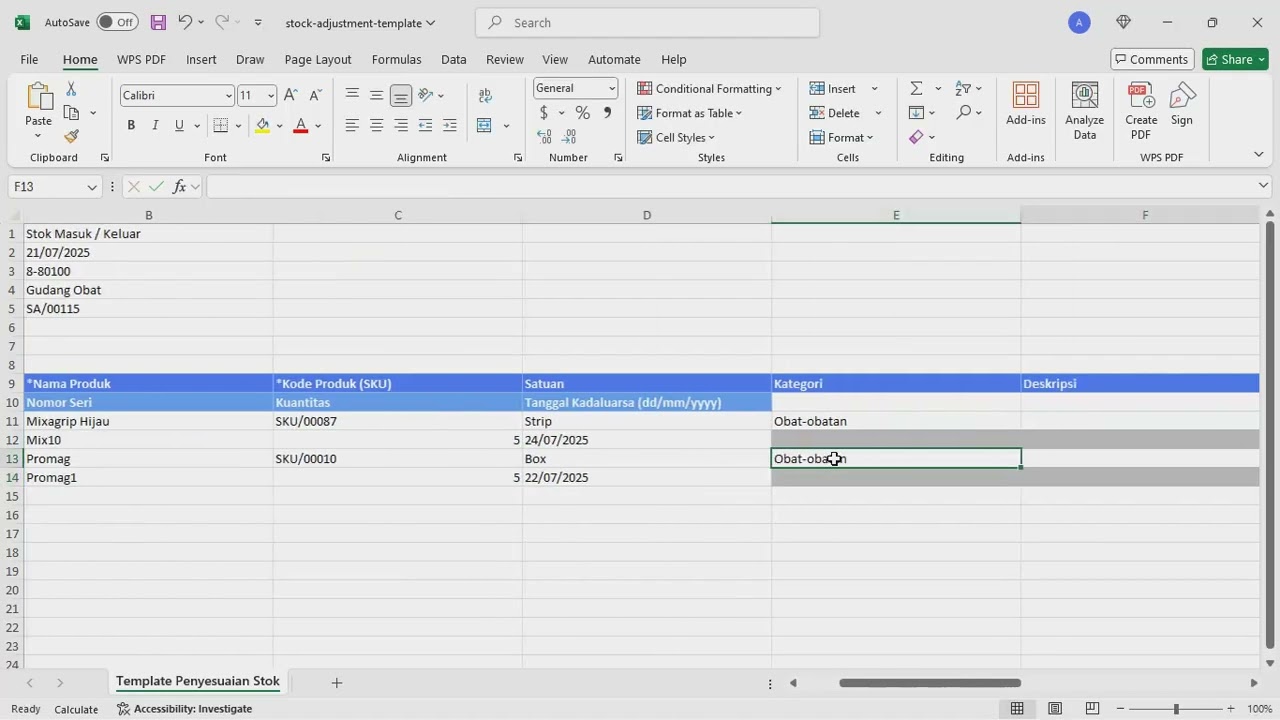
Task: Open Analyze Data tool
Action: 1084,111
